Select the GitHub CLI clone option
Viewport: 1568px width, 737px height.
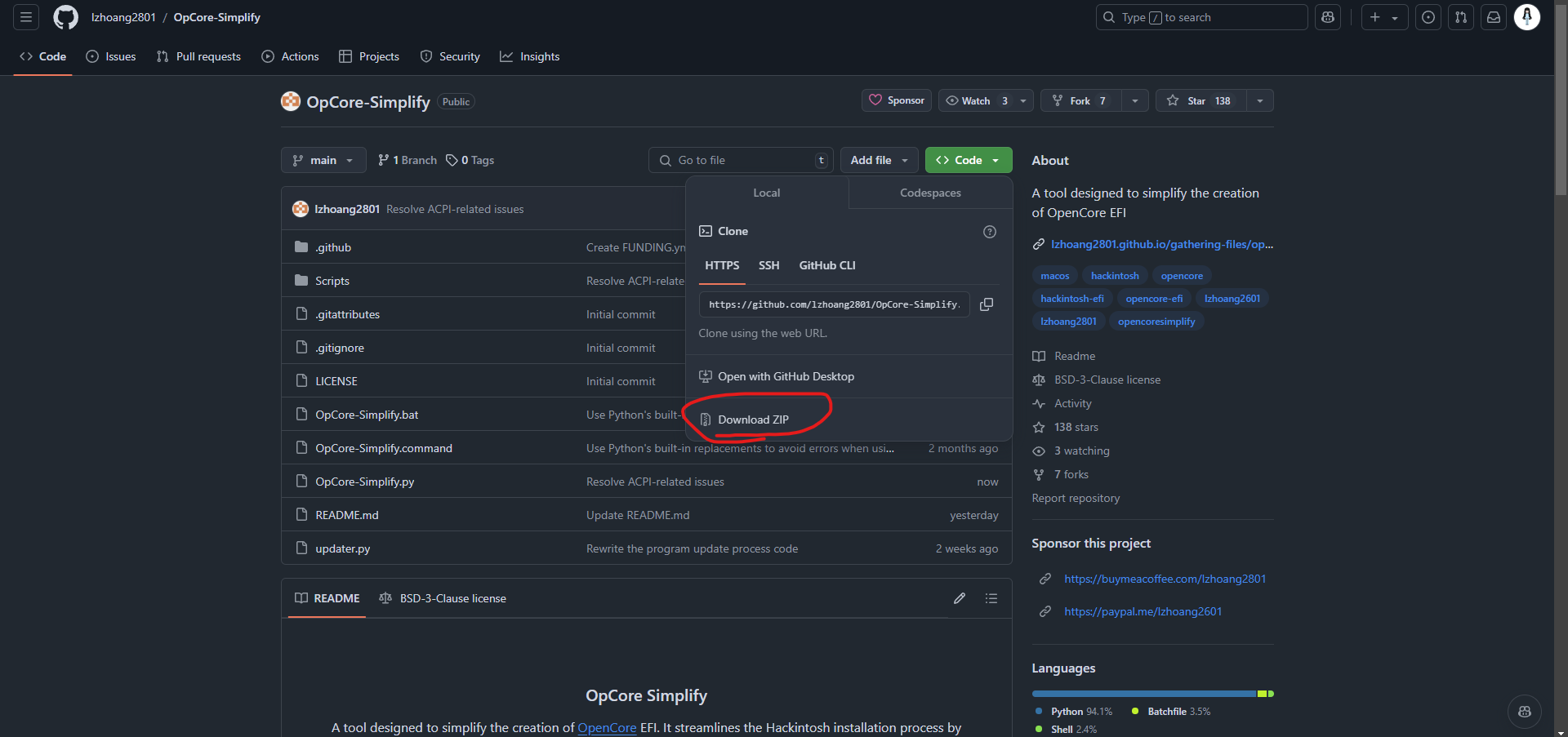pos(827,265)
